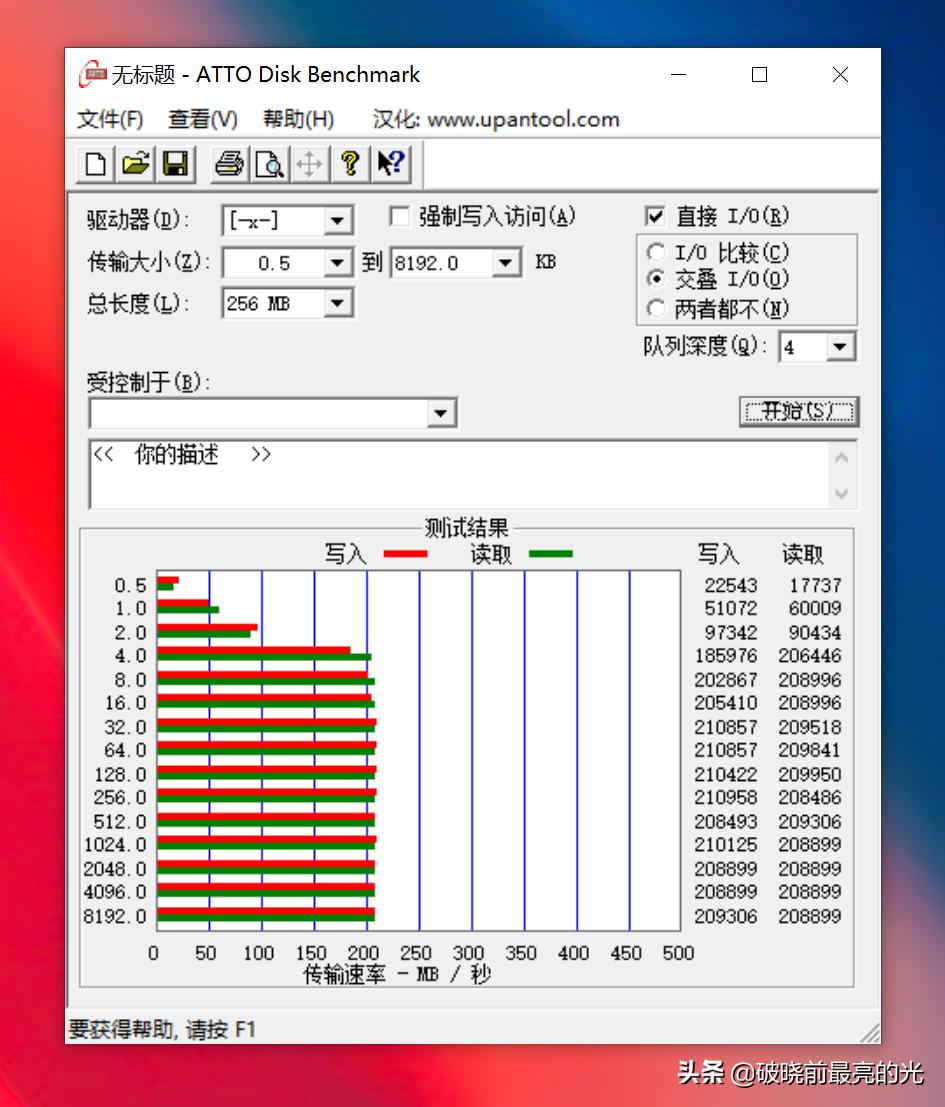Image resolution: width=945 pixels, height=1107 pixels.
Task: Enable 强制写入访问 checkbox
Action: (x=399, y=216)
